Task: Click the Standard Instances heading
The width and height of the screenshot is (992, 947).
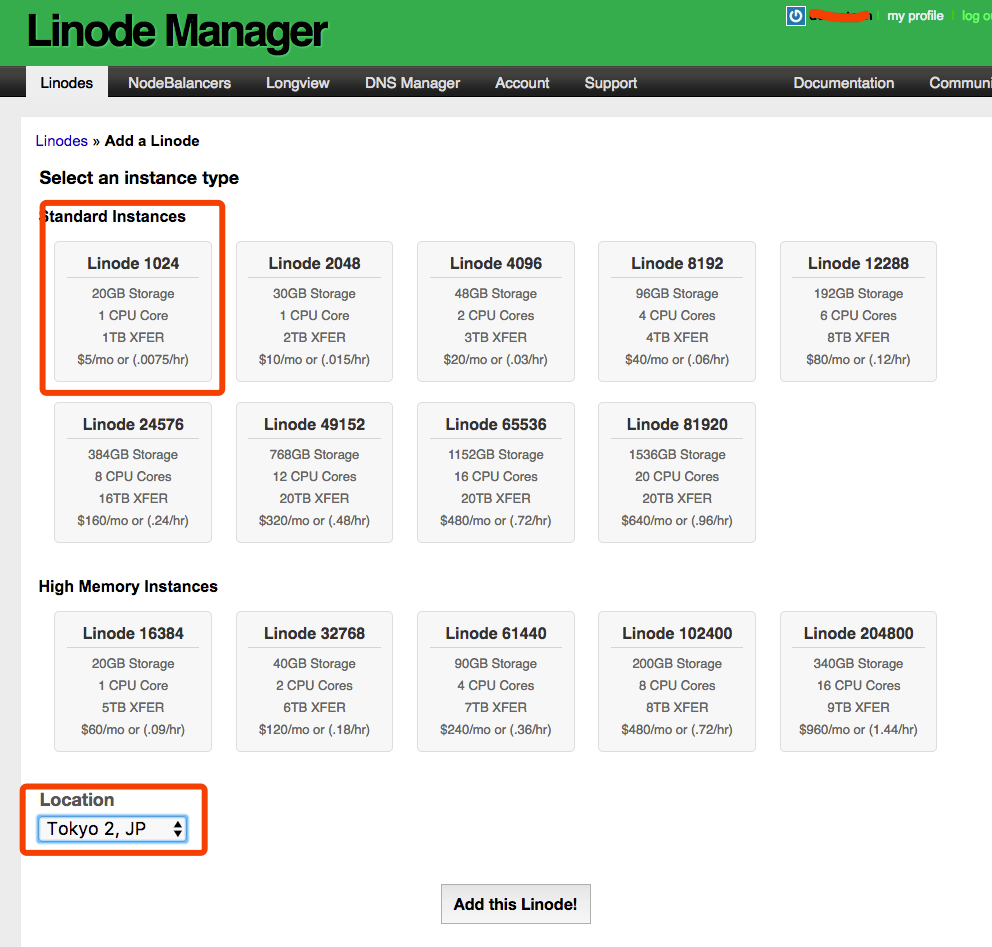Action: click(x=113, y=216)
